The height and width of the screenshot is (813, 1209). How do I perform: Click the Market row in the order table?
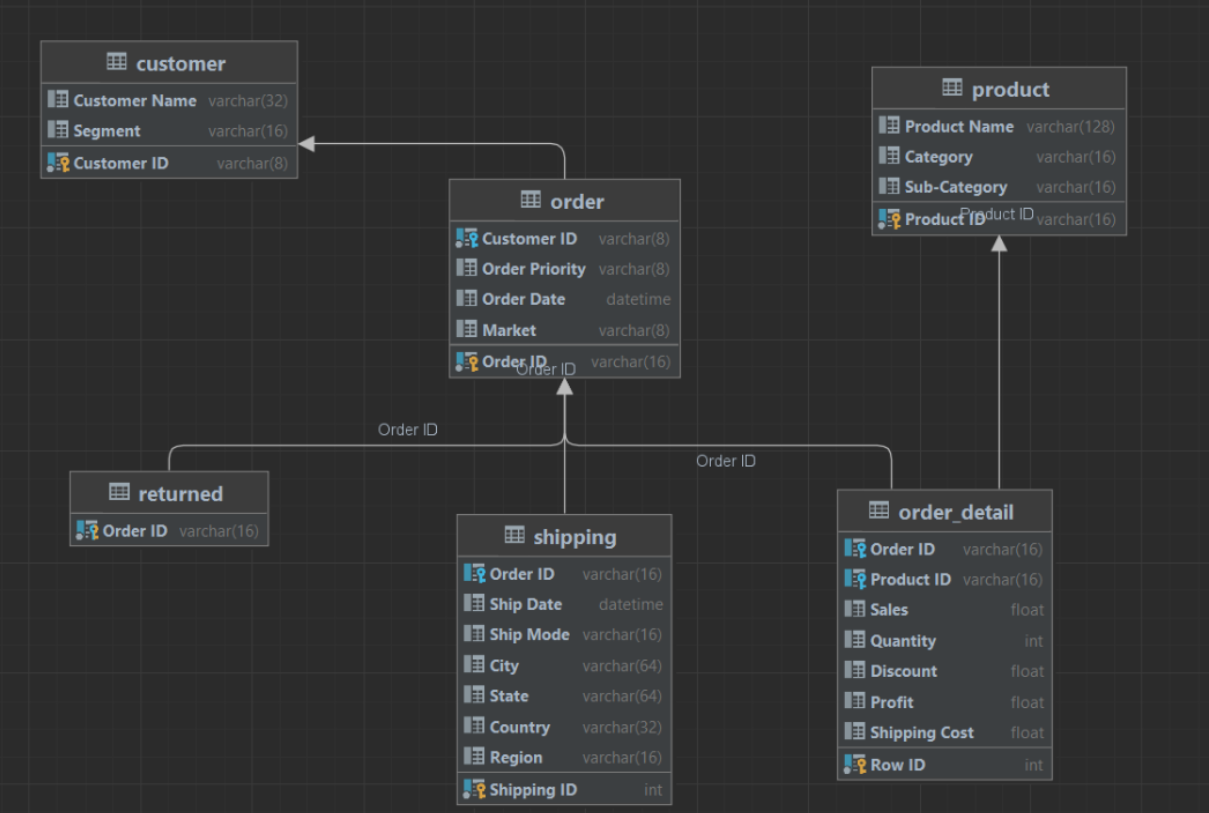tap(510, 329)
